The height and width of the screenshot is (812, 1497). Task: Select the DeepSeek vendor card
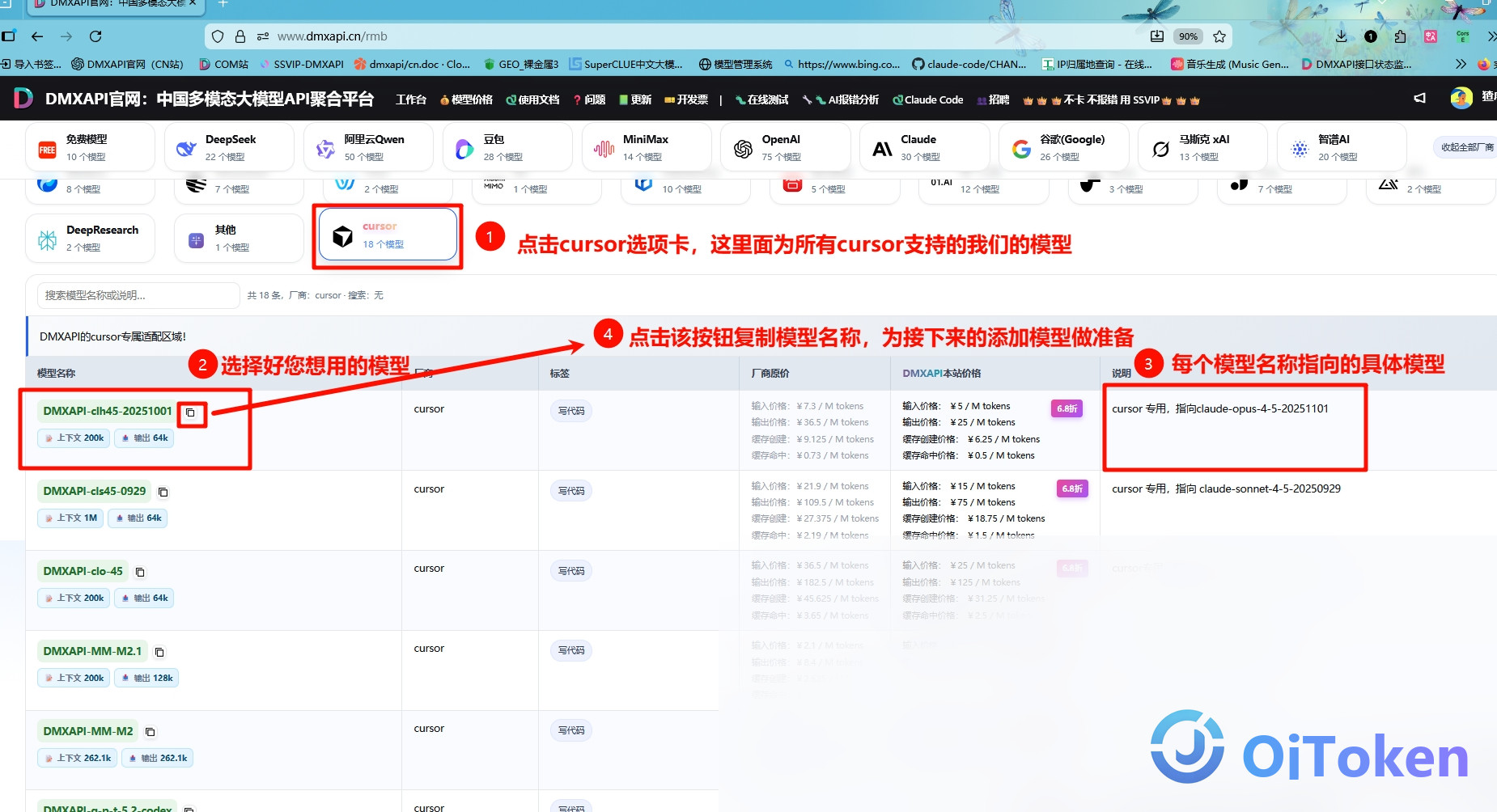(x=229, y=147)
